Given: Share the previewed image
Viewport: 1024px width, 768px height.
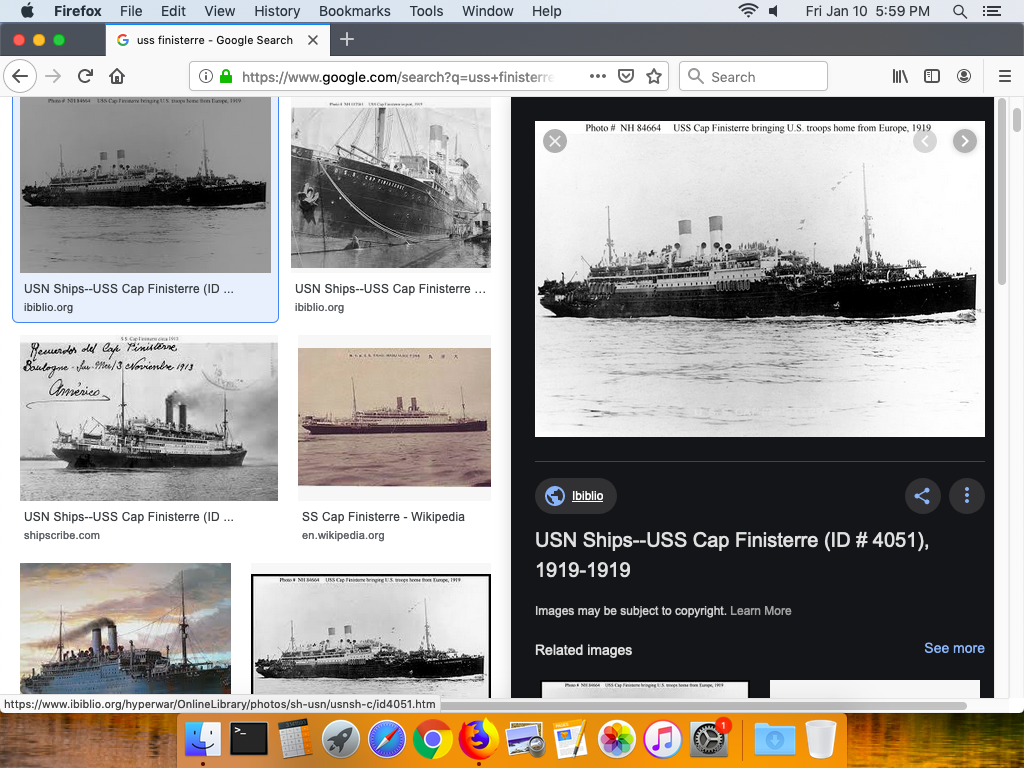Looking at the screenshot, I should (922, 496).
